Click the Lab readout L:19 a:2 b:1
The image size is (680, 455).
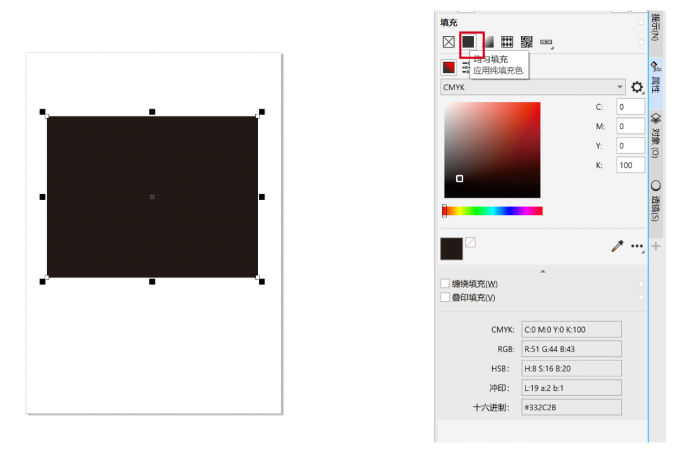571,388
